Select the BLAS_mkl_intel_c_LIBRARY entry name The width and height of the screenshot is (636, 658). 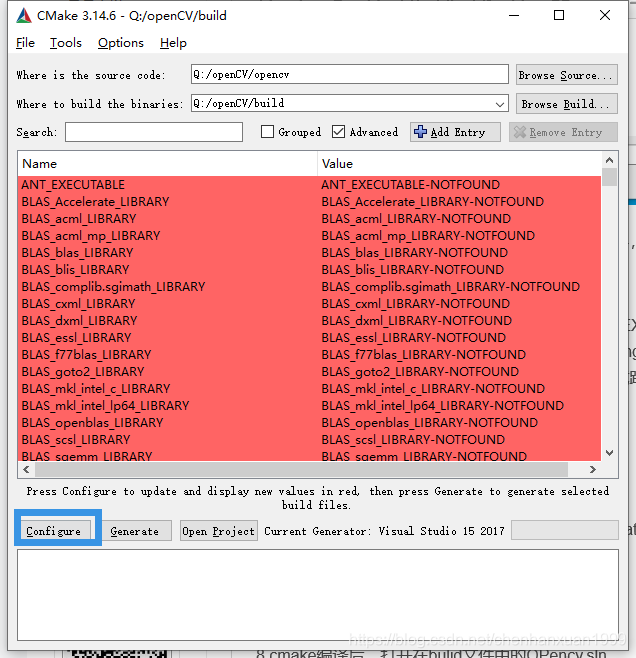tap(96, 389)
